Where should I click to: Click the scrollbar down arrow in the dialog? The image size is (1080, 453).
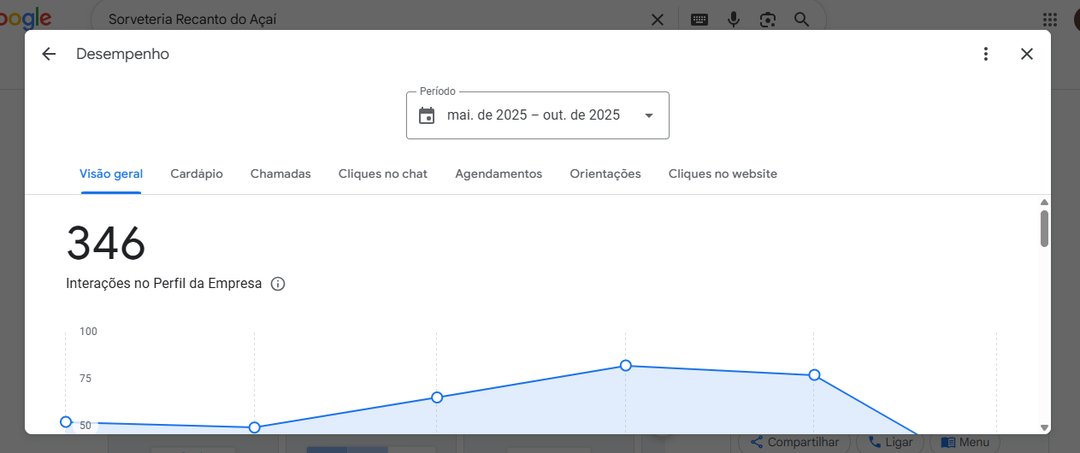coord(1044,427)
